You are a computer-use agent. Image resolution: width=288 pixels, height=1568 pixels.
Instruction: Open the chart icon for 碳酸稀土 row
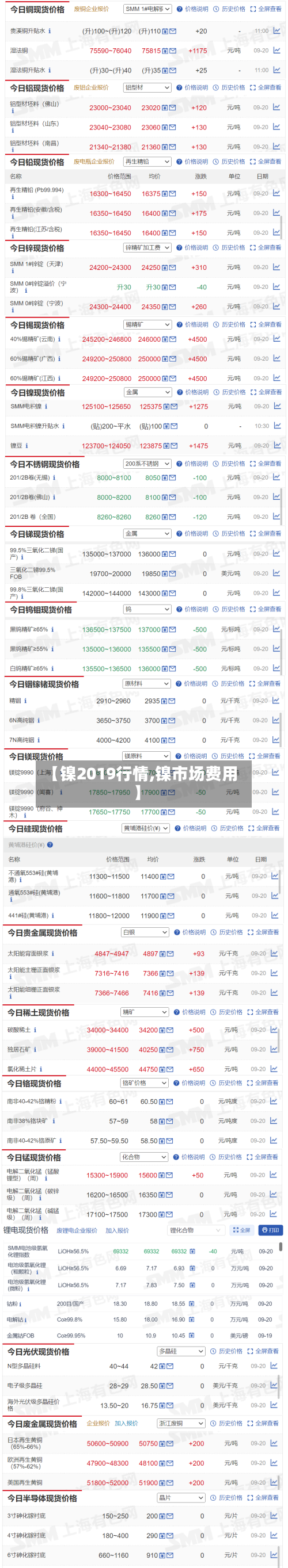pos(275,1030)
